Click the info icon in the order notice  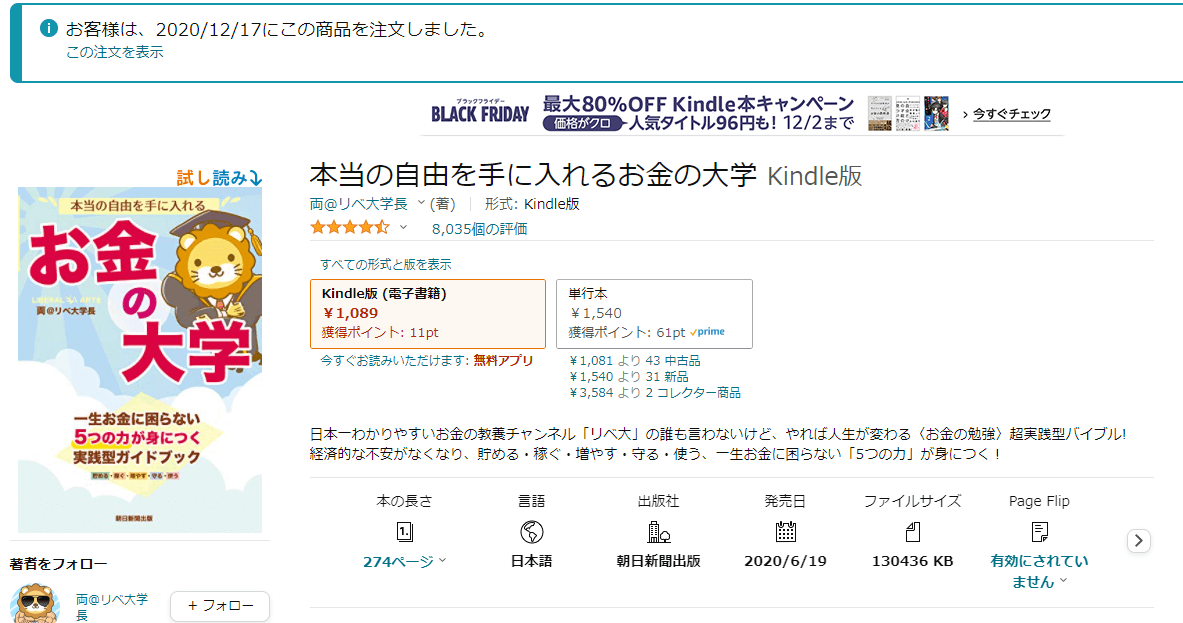48,29
